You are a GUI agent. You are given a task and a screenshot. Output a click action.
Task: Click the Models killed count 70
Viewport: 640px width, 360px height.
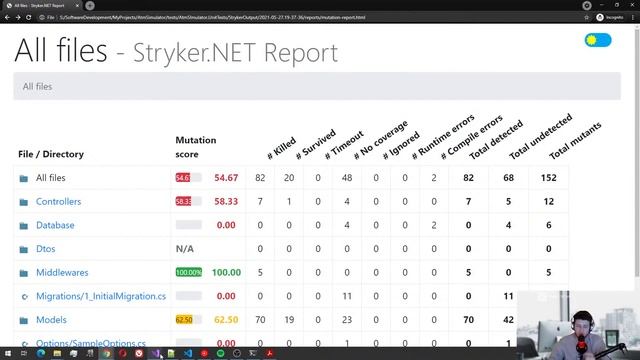pyautogui.click(x=260, y=320)
